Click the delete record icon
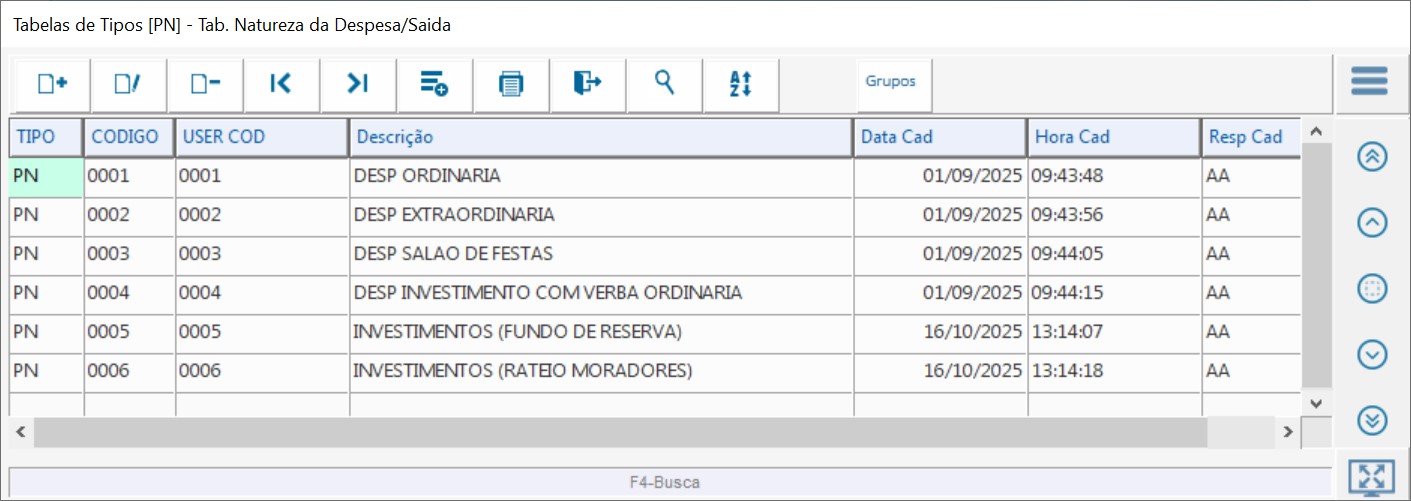 click(x=205, y=84)
